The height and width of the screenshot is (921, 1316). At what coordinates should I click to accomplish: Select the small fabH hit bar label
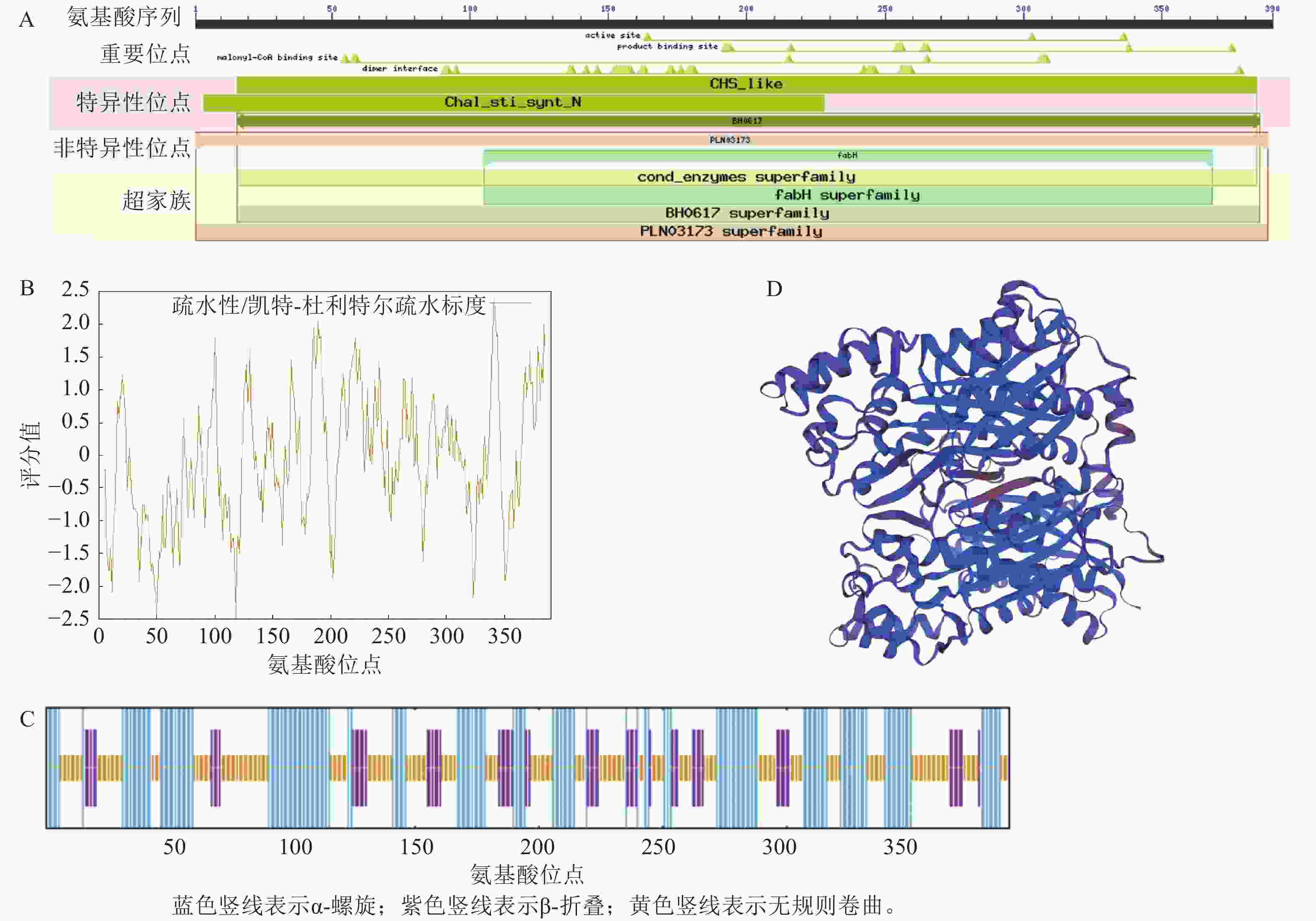(x=847, y=155)
